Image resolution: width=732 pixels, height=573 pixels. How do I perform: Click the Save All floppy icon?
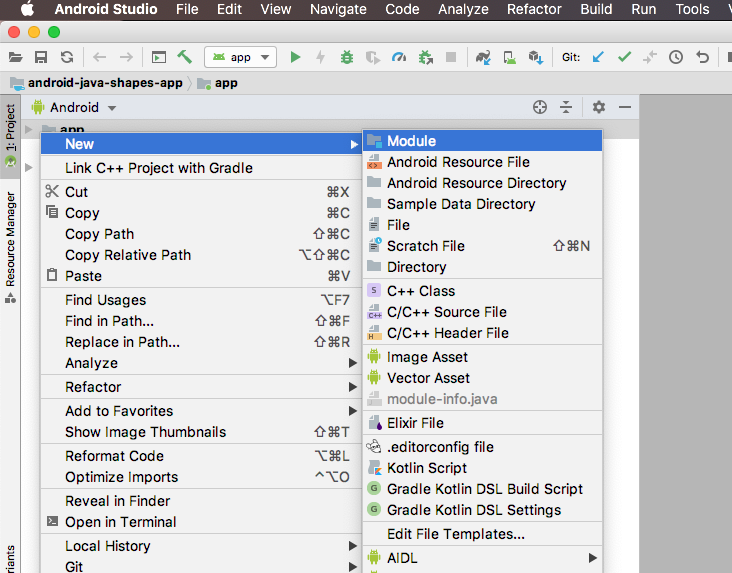tap(41, 57)
